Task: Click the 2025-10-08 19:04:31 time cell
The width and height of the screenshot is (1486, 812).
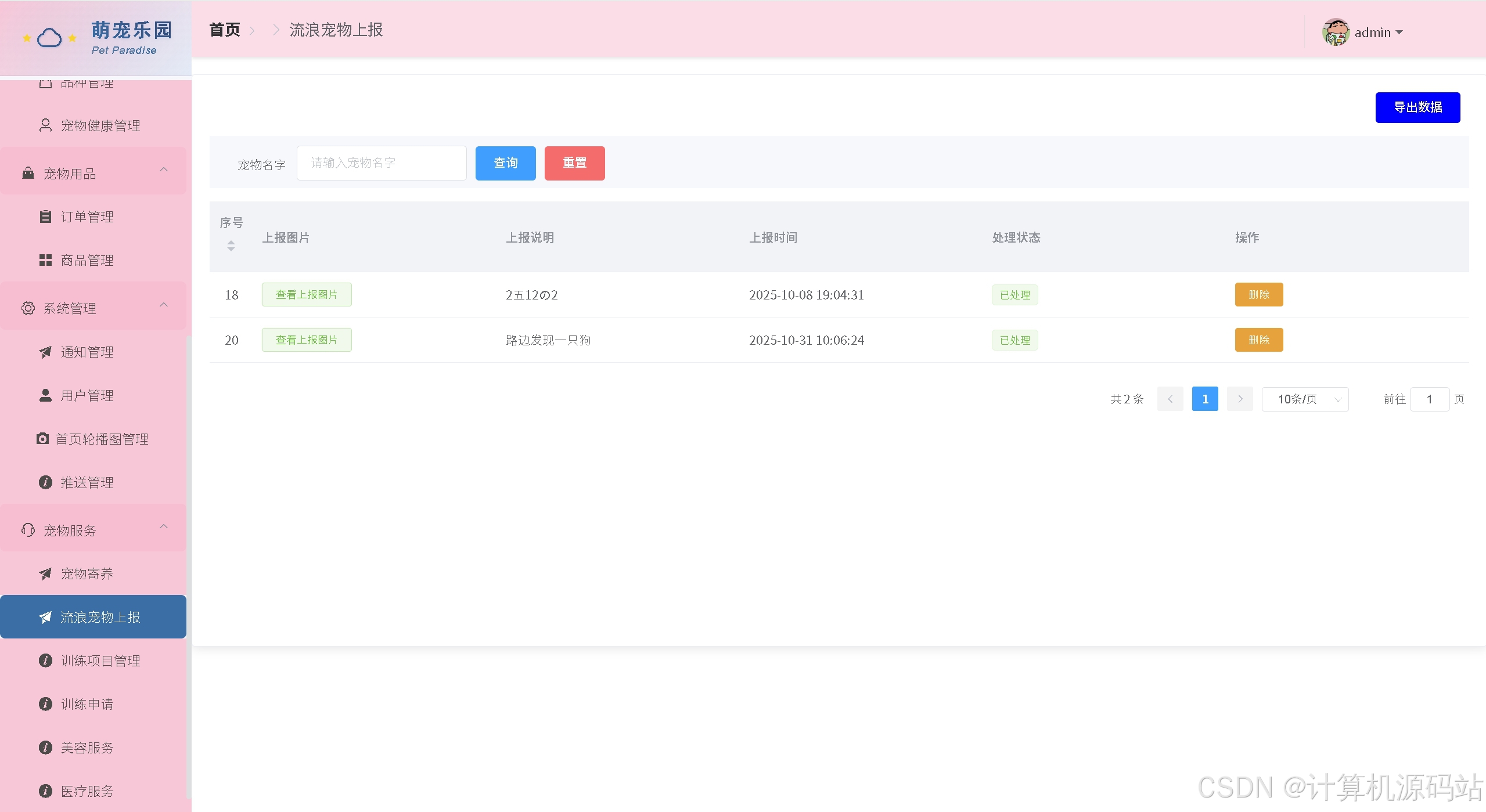Action: click(806, 295)
